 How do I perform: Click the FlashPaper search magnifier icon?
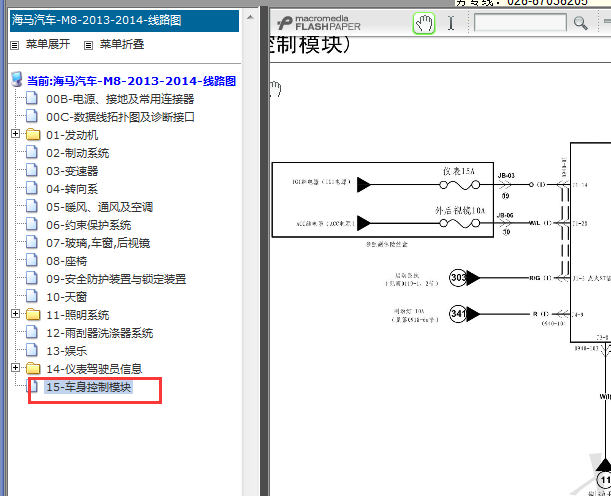pos(580,23)
